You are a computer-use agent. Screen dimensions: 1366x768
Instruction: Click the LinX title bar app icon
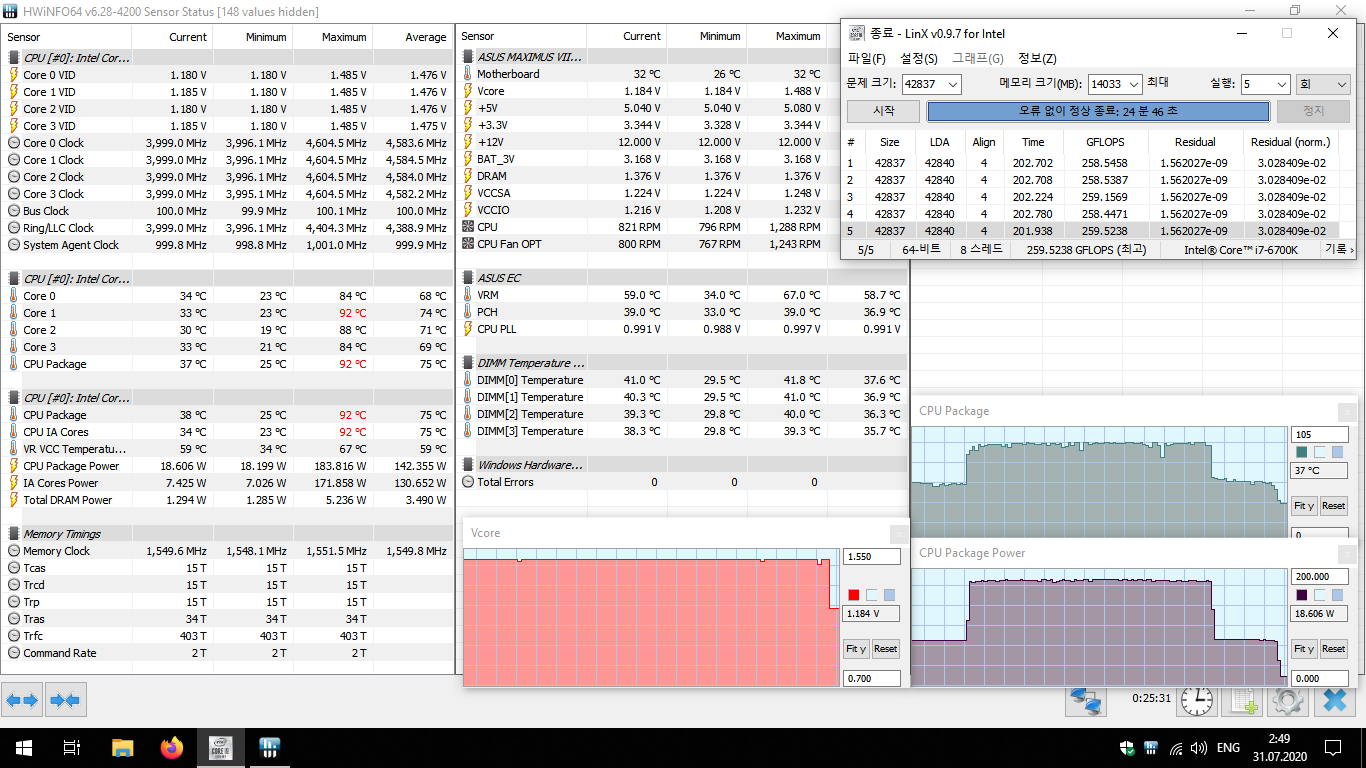[857, 33]
